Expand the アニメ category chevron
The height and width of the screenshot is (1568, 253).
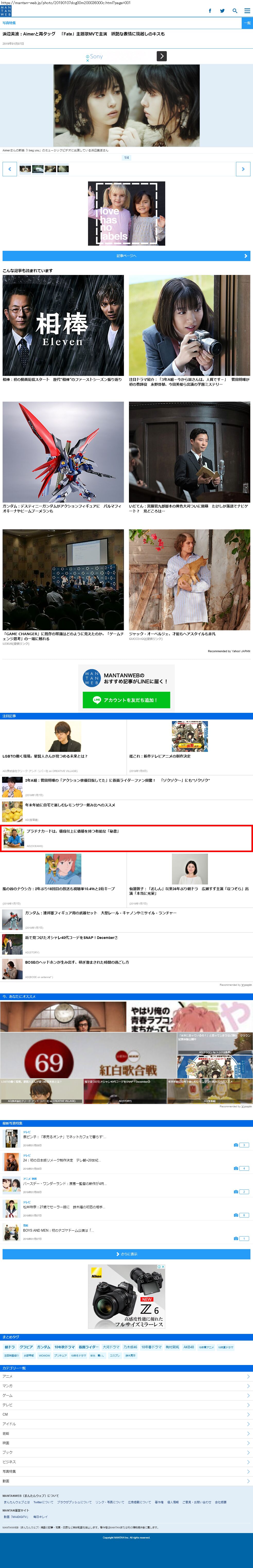pyautogui.click(x=248, y=1376)
